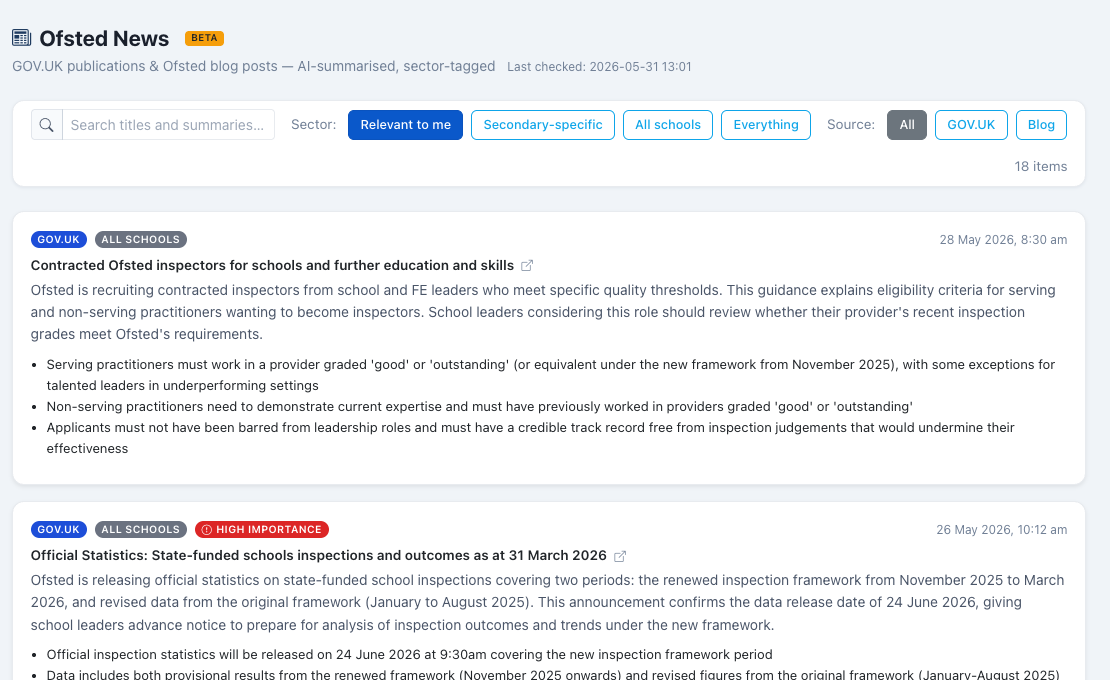This screenshot has height=680, width=1110.
Task: Click the Ofsted News page heading
Action: click(x=104, y=38)
